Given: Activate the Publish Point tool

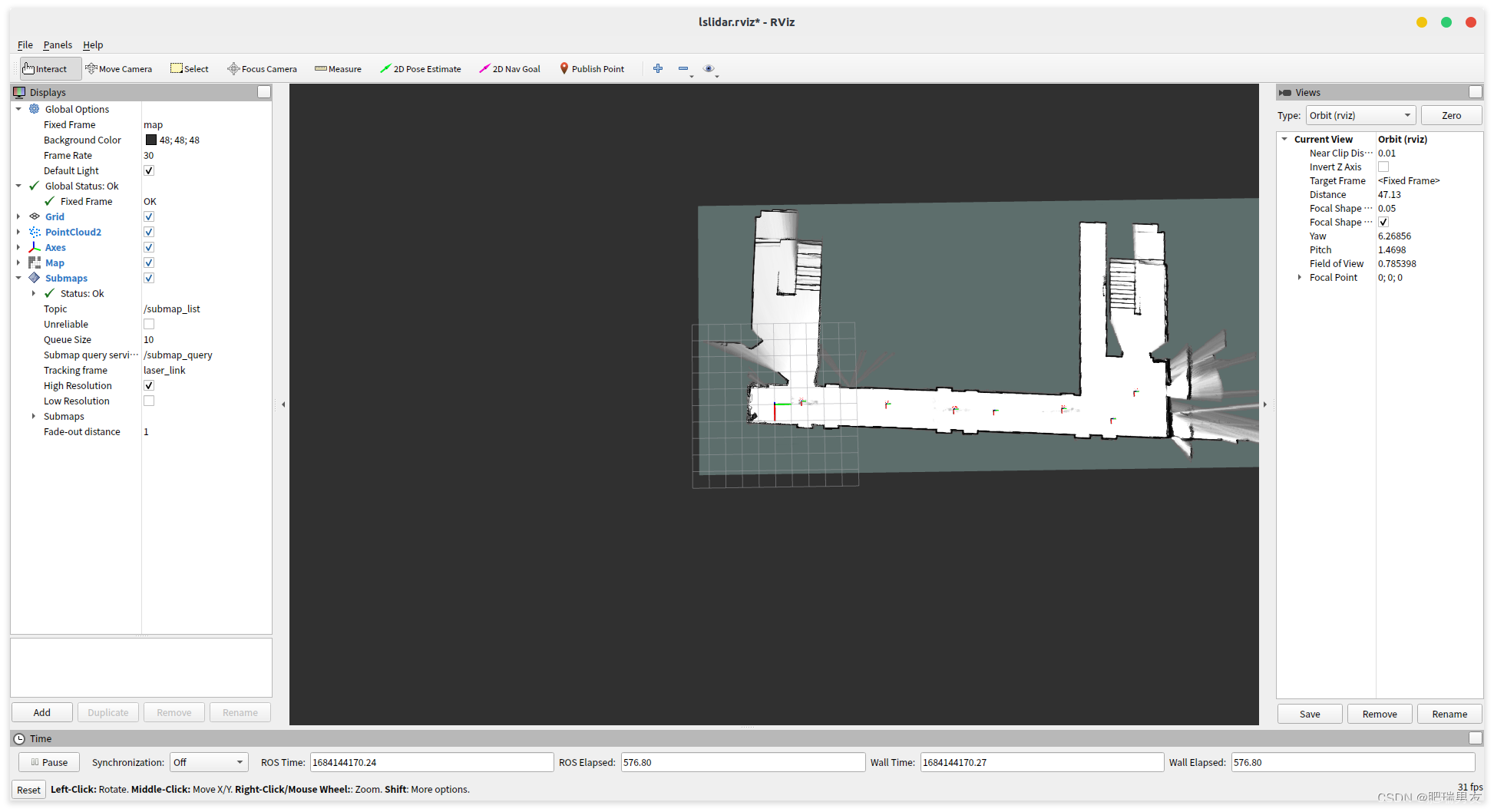Looking at the screenshot, I should 592,69.
